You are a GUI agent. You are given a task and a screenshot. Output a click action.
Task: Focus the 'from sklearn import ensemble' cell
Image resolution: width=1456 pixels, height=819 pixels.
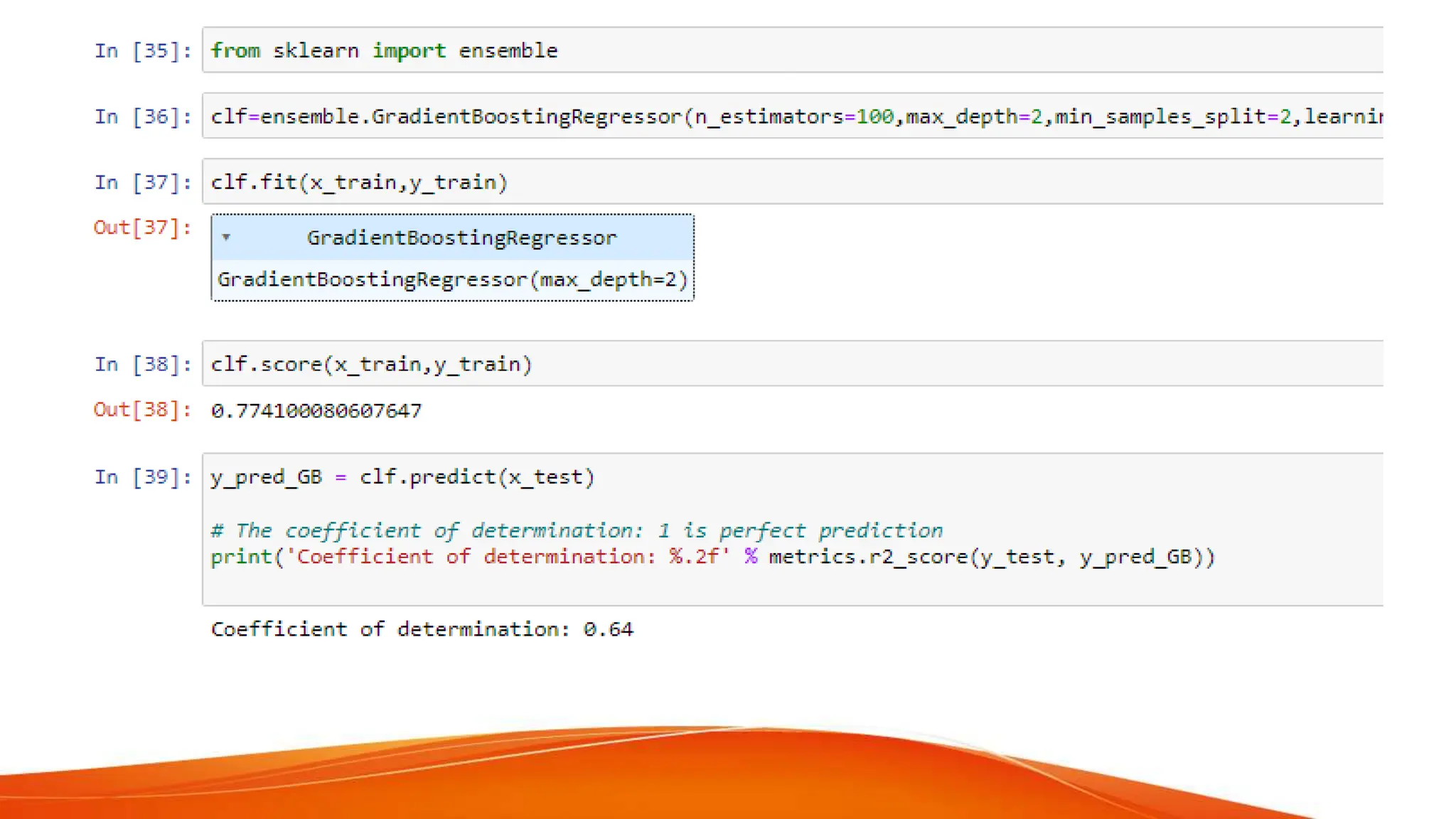(782, 50)
